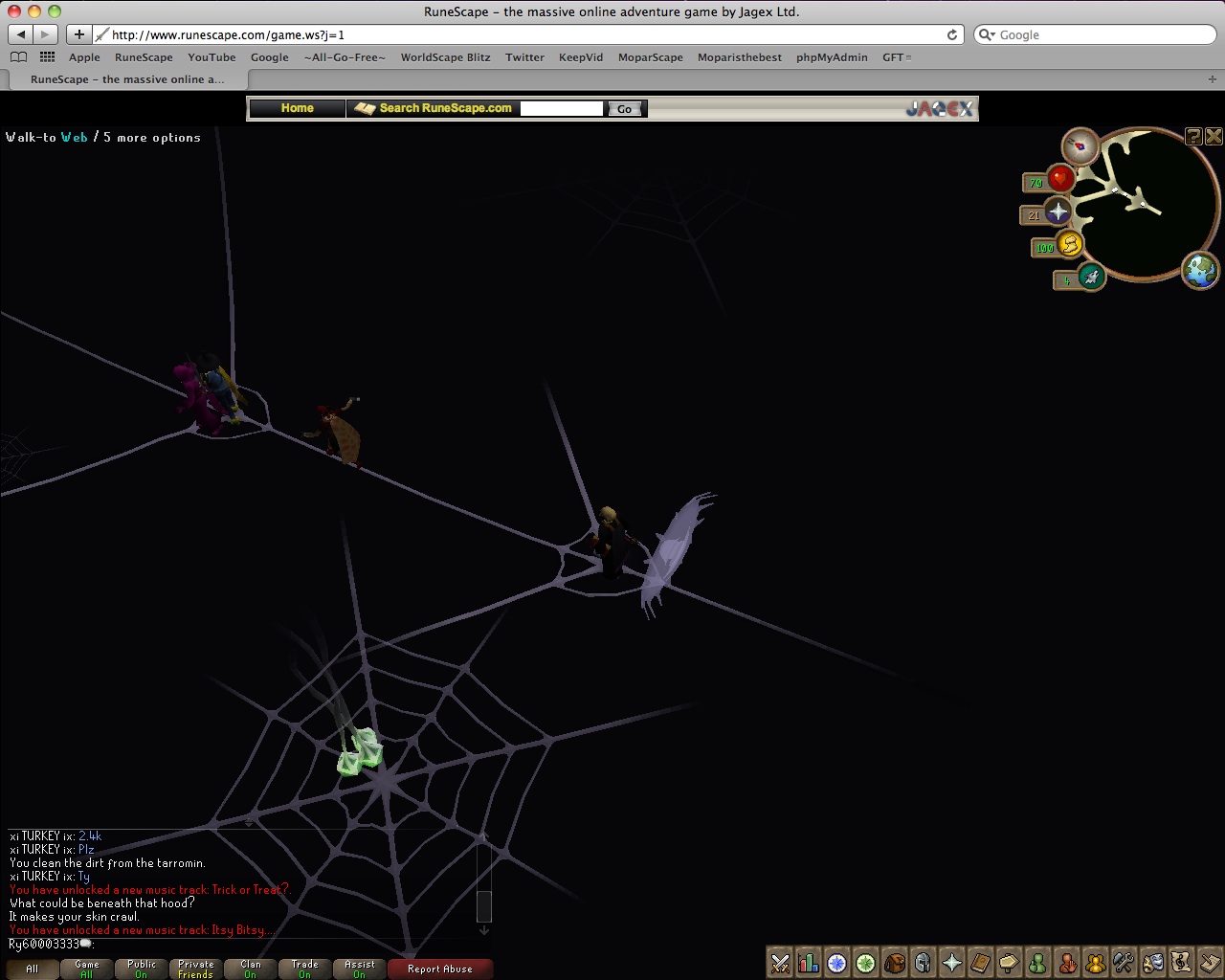Open the Music Player scroll icon

[x=1182, y=963]
